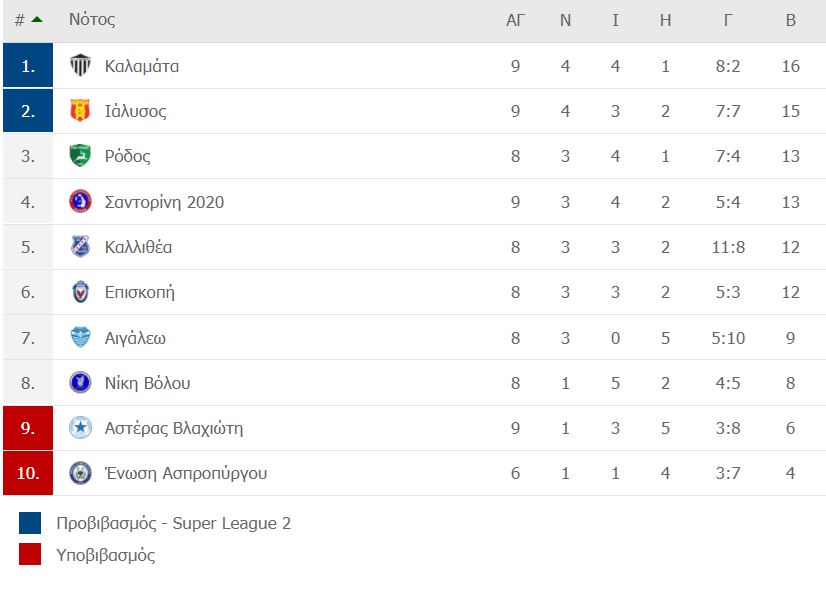Click the Ένωση Ασπροπύργου club badge
Image resolution: width=826 pixels, height=589 pixels.
[x=80, y=473]
